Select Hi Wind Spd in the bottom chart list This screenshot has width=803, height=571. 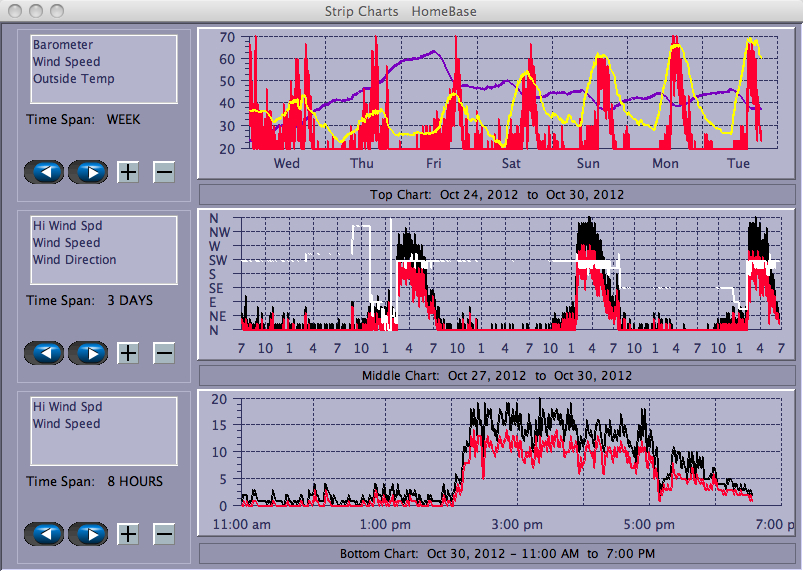coord(67,407)
